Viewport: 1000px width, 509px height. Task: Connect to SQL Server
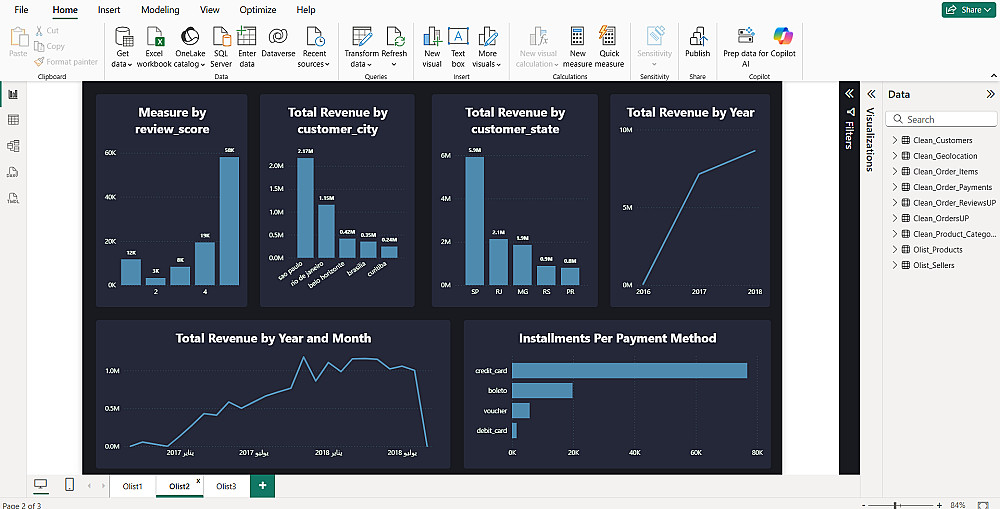[x=221, y=48]
